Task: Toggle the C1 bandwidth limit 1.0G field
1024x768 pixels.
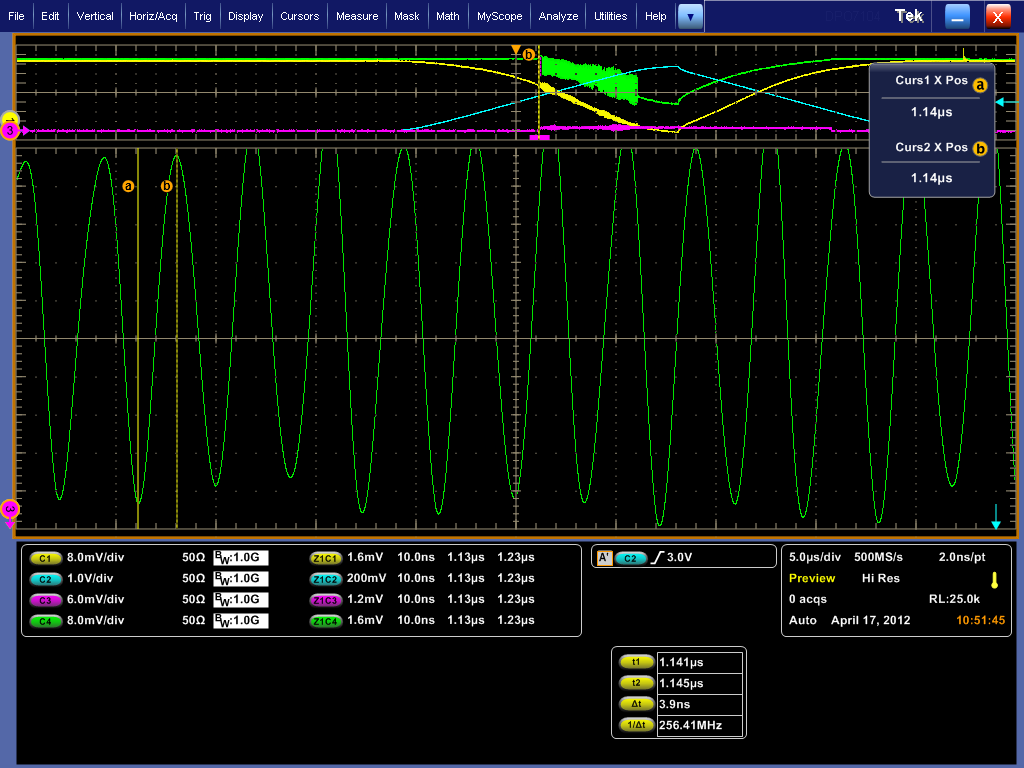Action: [241, 558]
